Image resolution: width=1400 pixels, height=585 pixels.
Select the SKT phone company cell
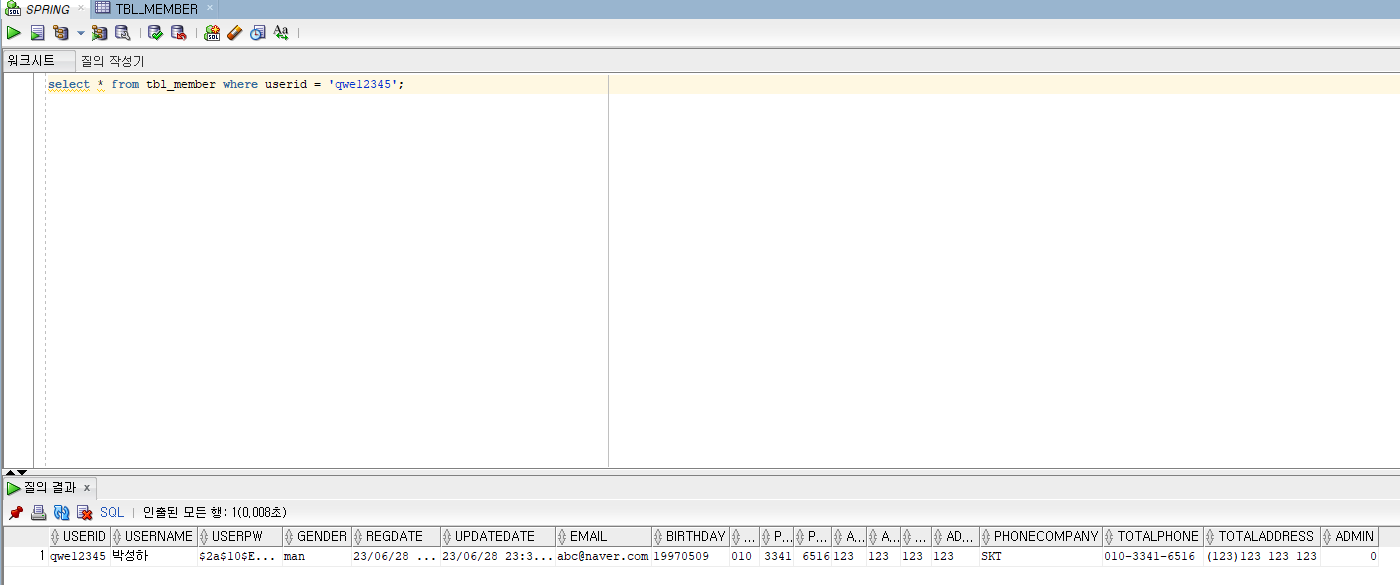point(1041,556)
